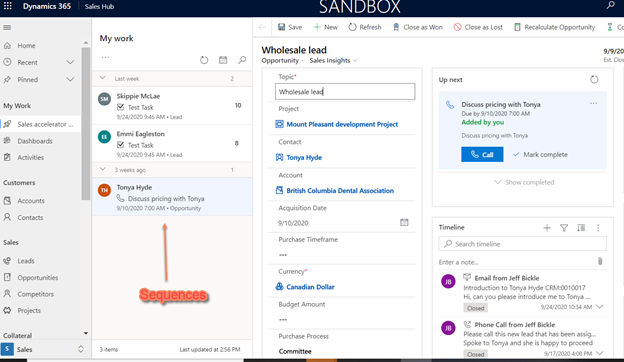Close the opportunity as Lost
624x362 pixels.
478,27
